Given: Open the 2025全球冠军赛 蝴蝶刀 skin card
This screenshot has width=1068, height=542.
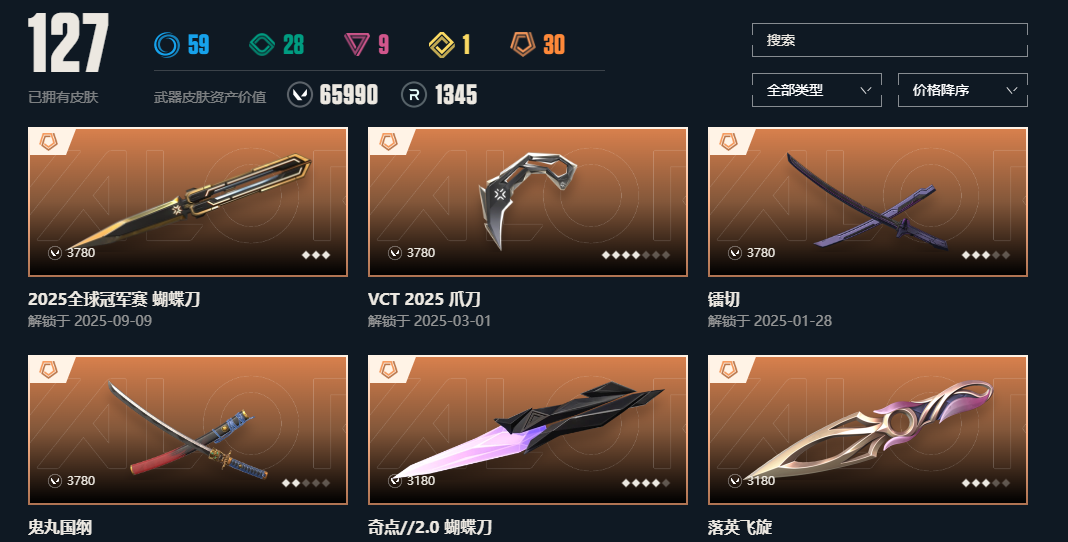Looking at the screenshot, I should 188,202.
